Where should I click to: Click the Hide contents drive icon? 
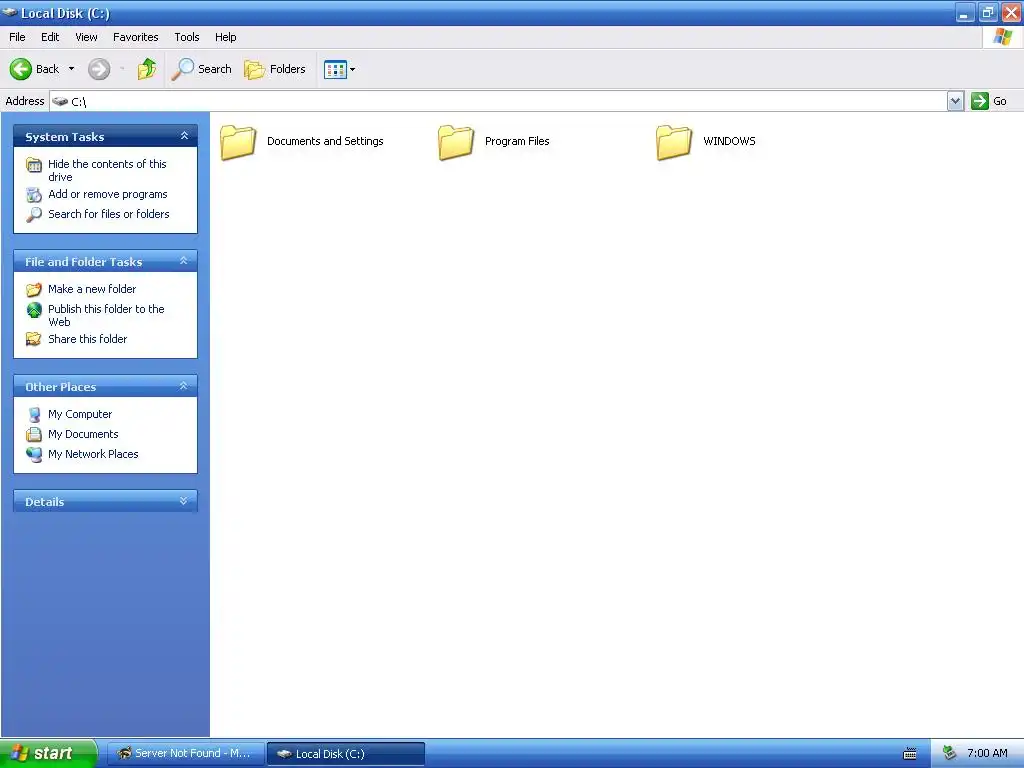(x=34, y=165)
